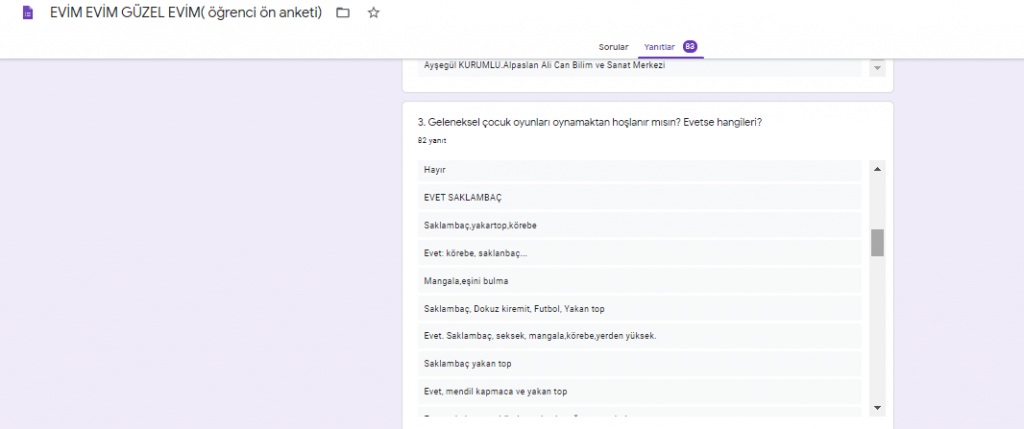Screen dimensions: 1024x429
Task: Star the form with star icon
Action: (x=373, y=13)
